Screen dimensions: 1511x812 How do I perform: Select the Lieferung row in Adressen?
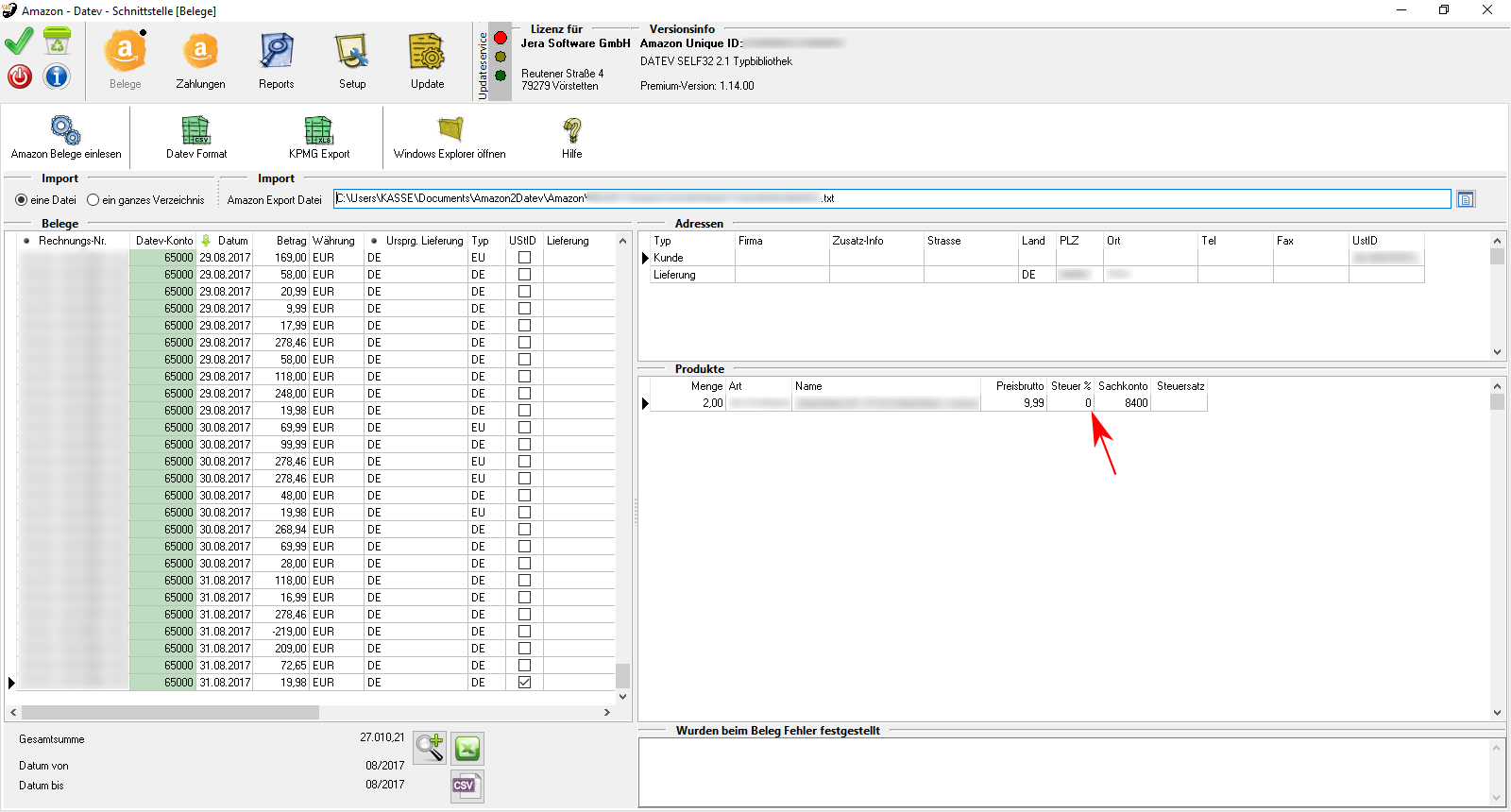pos(674,275)
